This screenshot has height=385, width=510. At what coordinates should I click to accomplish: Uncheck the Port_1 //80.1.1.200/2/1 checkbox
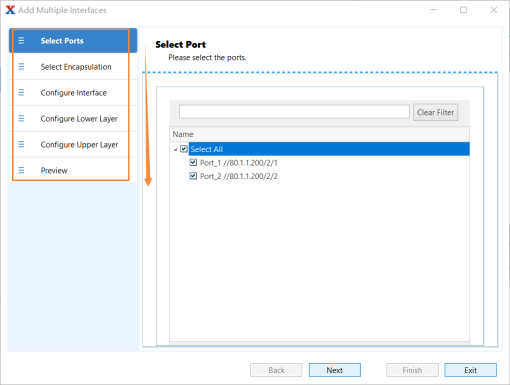pyautogui.click(x=193, y=162)
